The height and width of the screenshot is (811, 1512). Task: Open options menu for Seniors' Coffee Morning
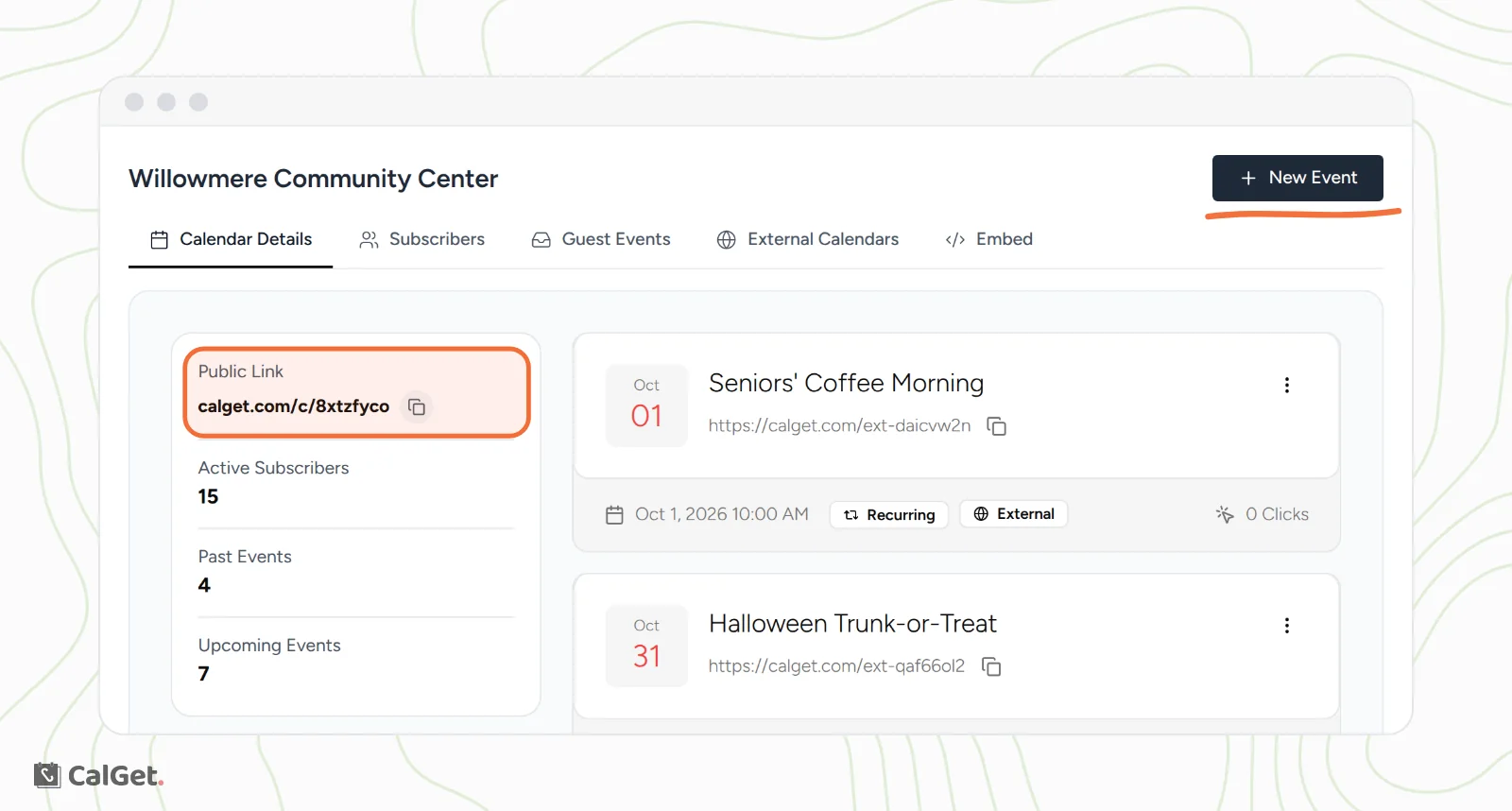pyautogui.click(x=1286, y=385)
